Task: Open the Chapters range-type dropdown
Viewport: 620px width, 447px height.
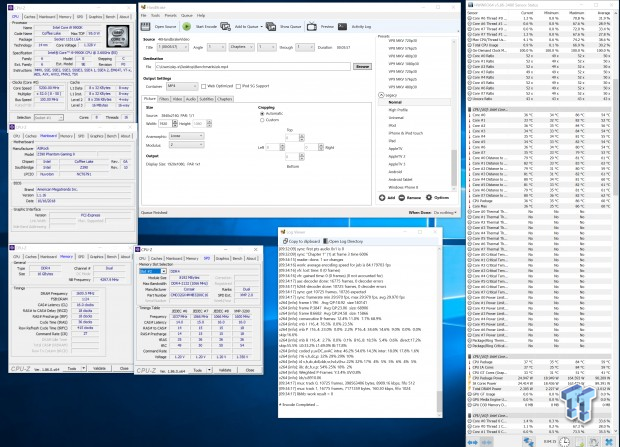Action: pos(241,47)
